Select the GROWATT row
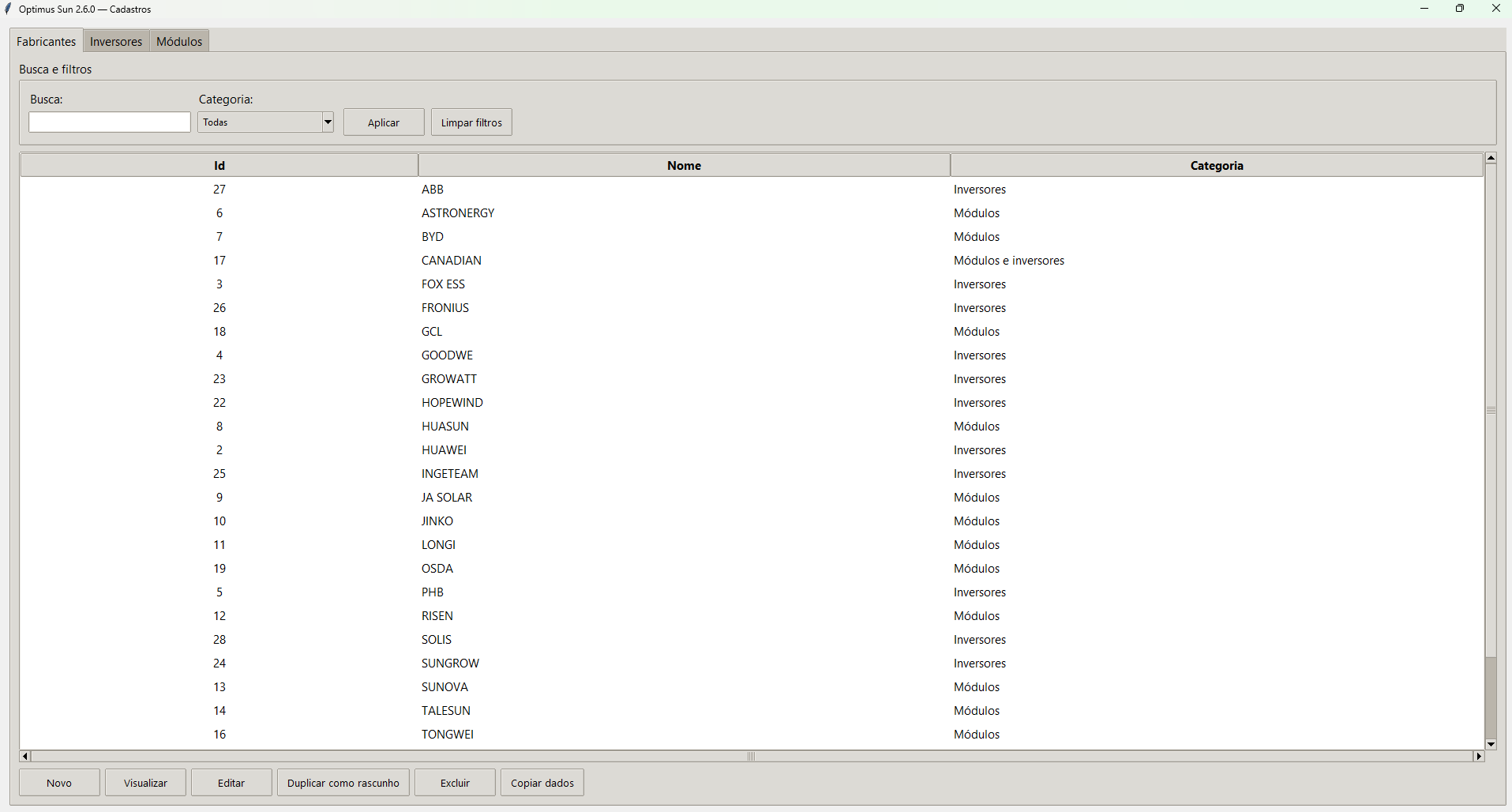This screenshot has width=1512, height=812. coord(752,379)
